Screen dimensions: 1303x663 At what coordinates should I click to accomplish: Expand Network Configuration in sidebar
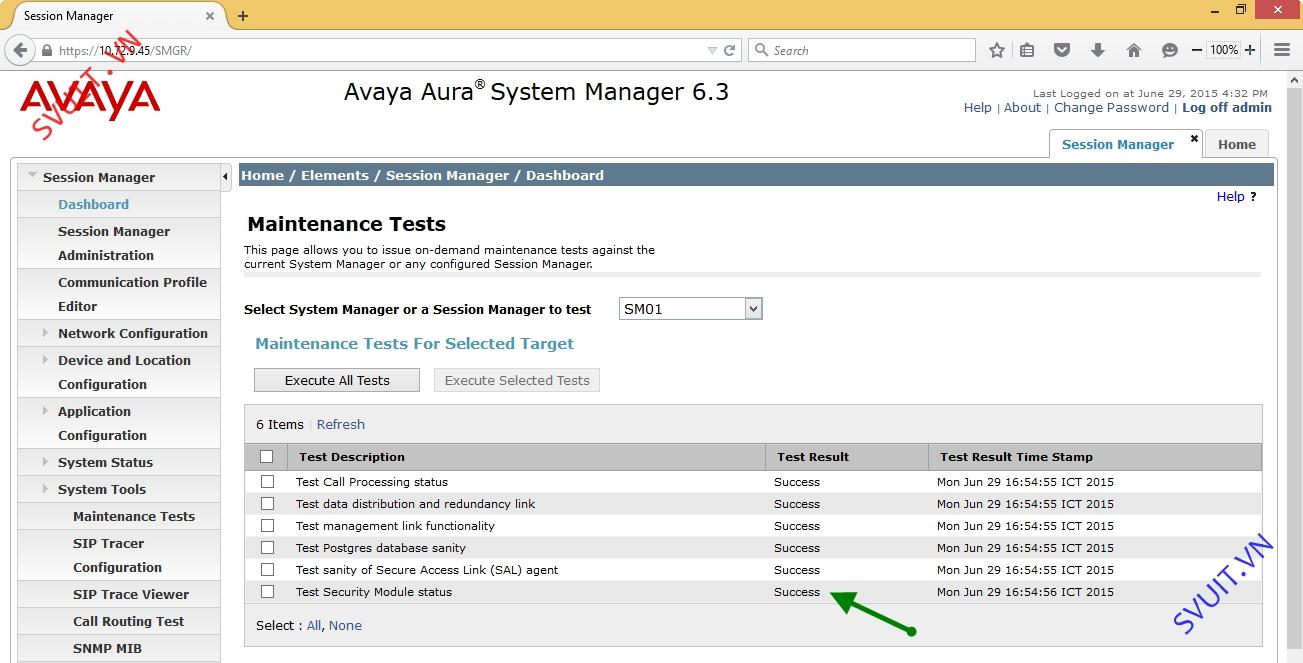[x=46, y=333]
